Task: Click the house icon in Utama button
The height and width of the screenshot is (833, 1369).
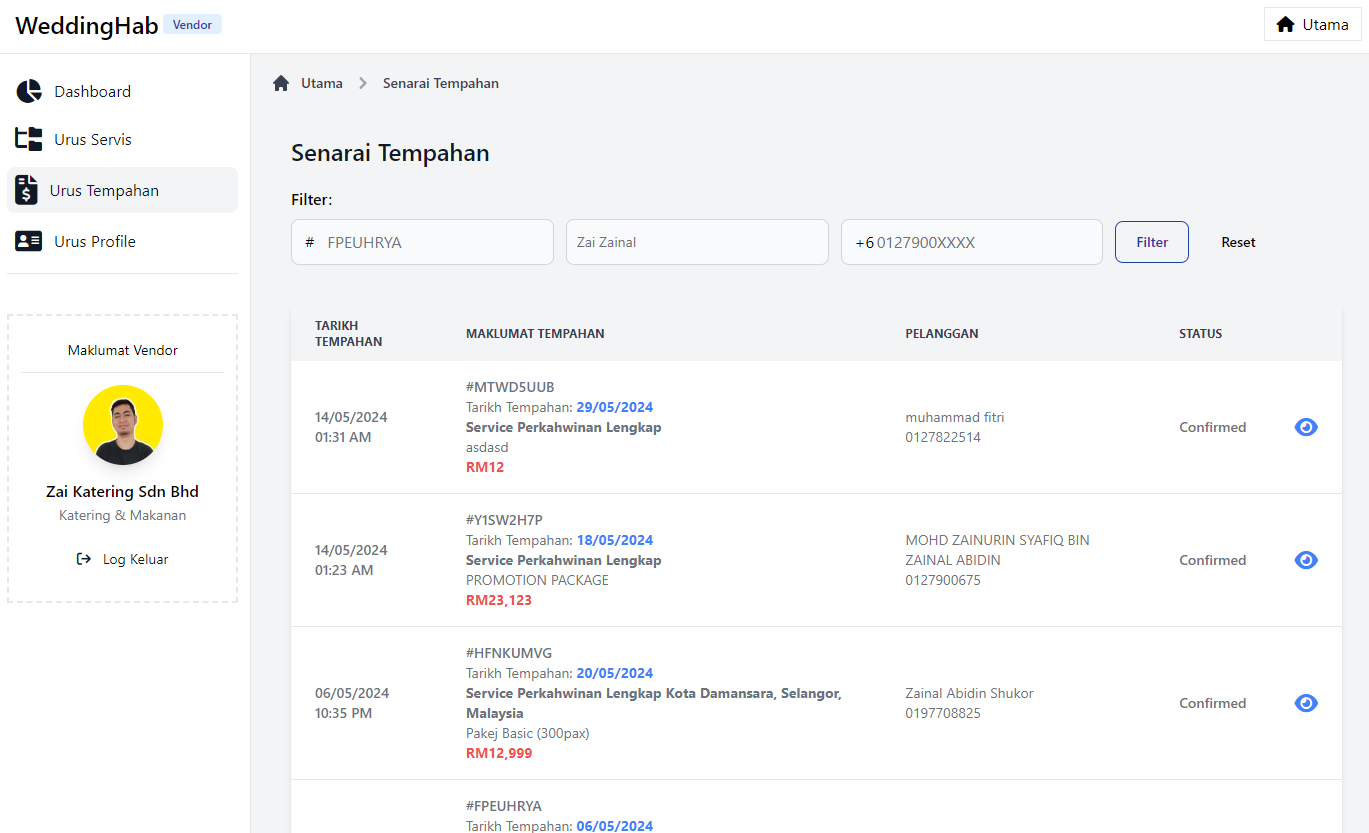Action: 1285,24
